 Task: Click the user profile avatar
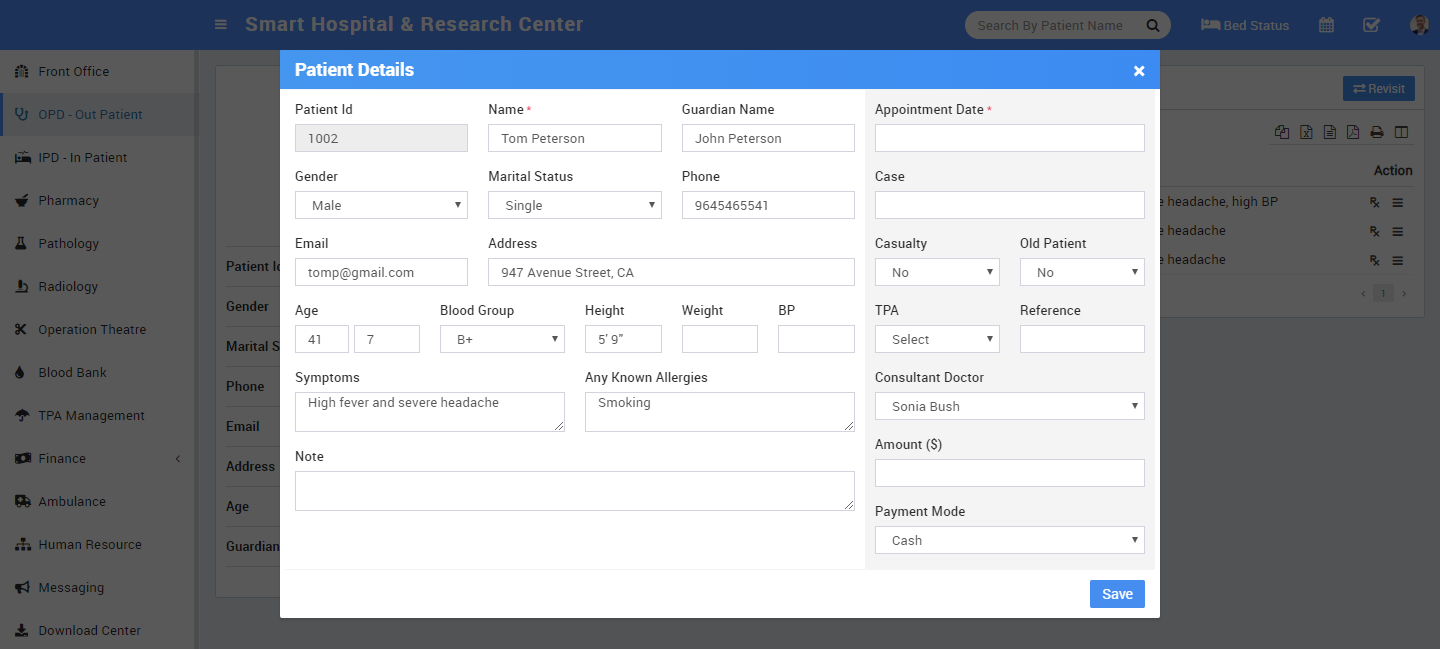click(x=1419, y=25)
